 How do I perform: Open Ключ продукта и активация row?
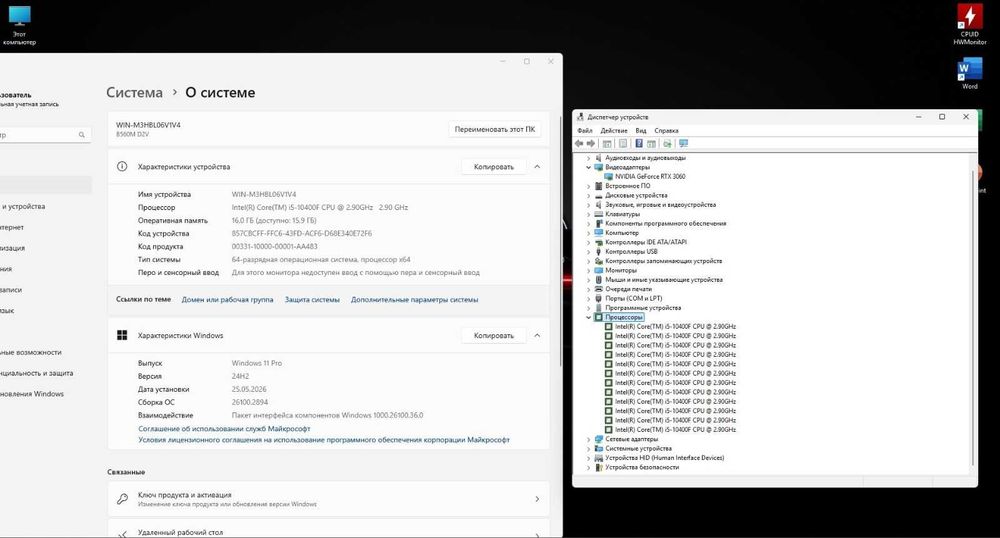point(328,499)
